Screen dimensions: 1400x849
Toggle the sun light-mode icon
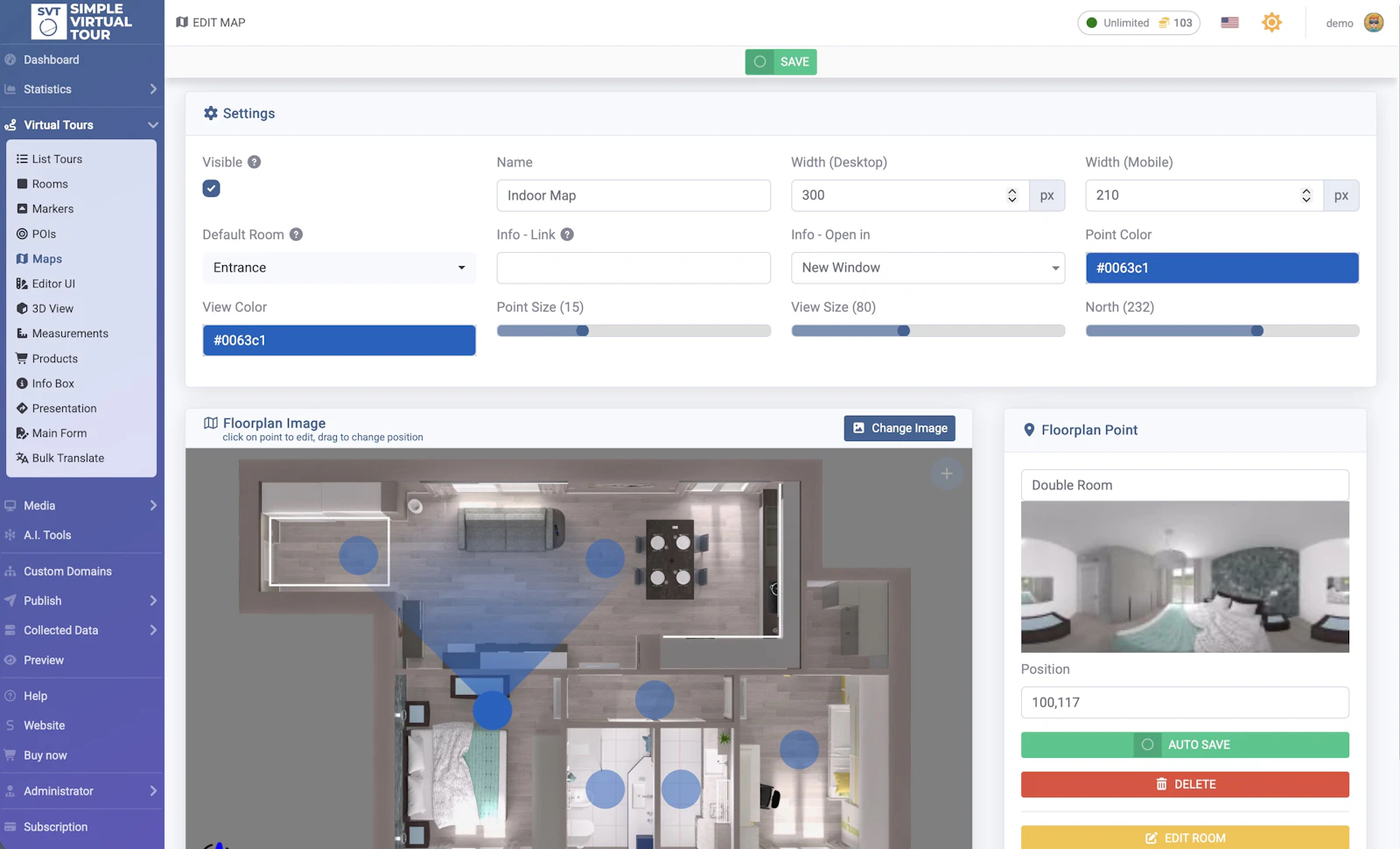coord(1272,23)
